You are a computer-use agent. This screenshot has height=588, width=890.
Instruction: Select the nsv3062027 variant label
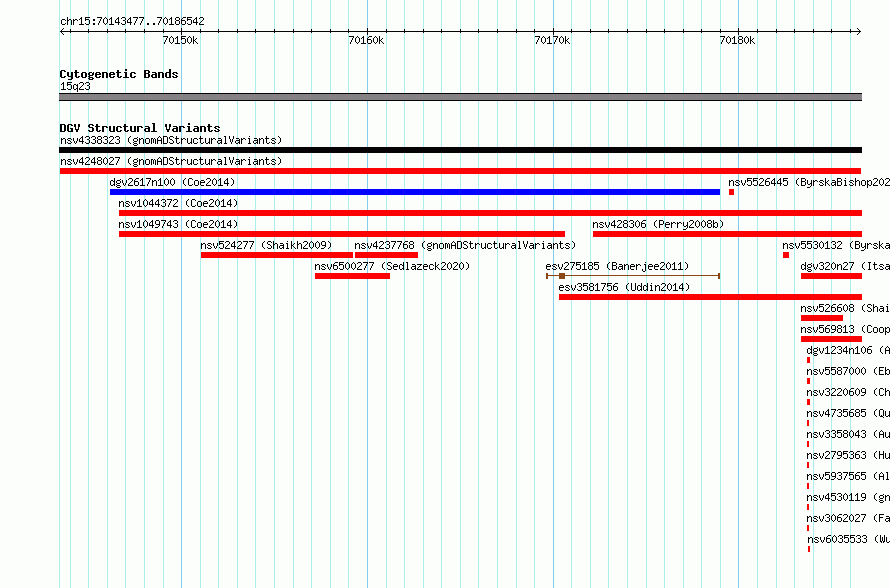coord(848,518)
